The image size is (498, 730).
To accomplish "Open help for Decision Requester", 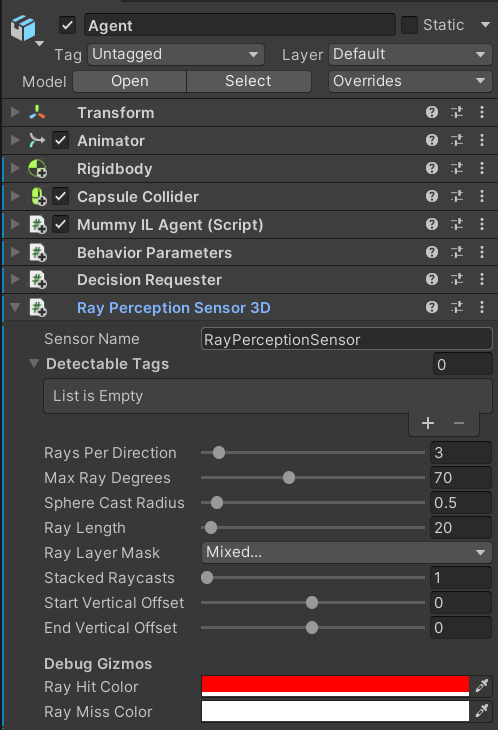I will [x=431, y=279].
